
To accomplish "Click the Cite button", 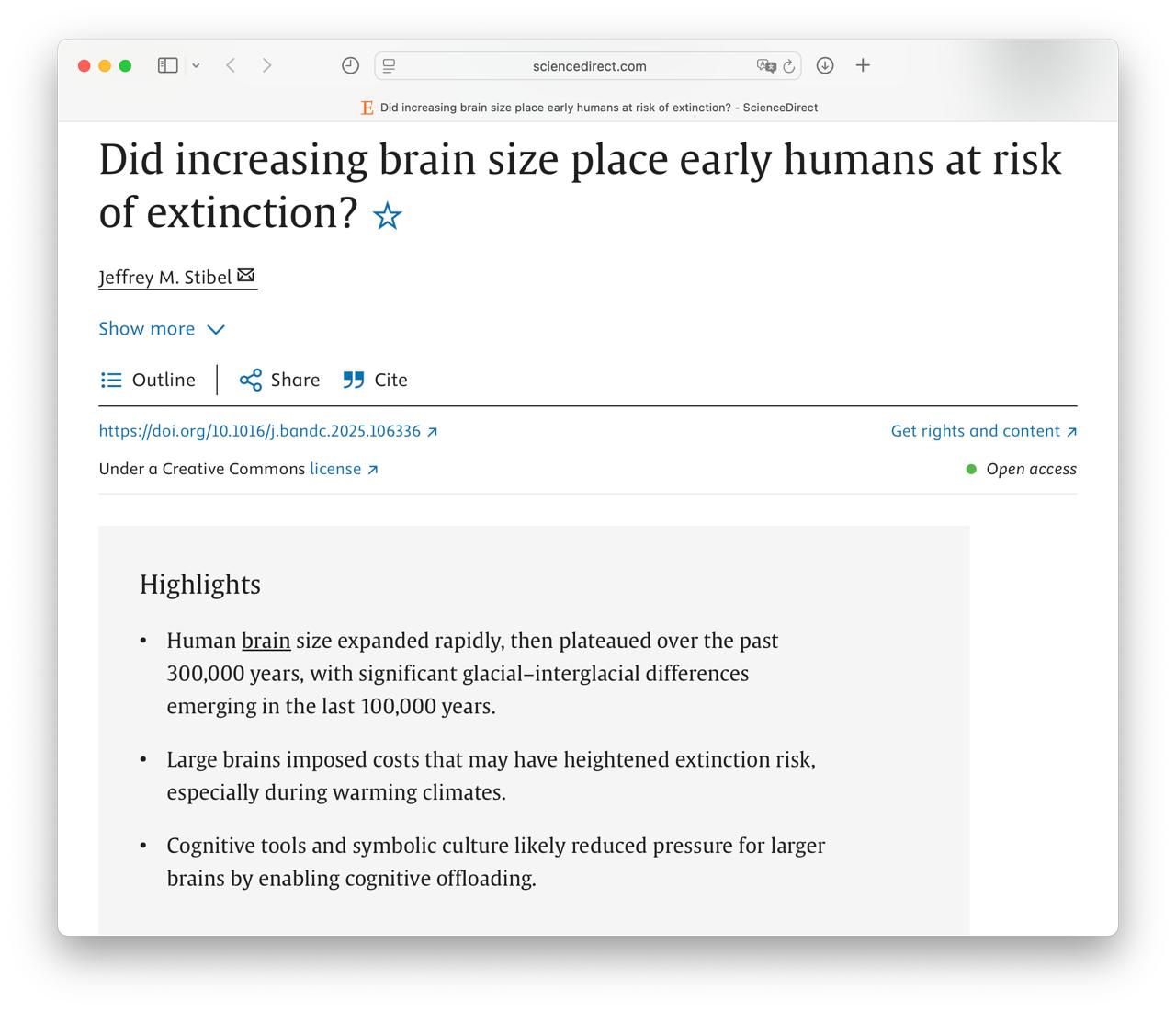I will [x=376, y=380].
